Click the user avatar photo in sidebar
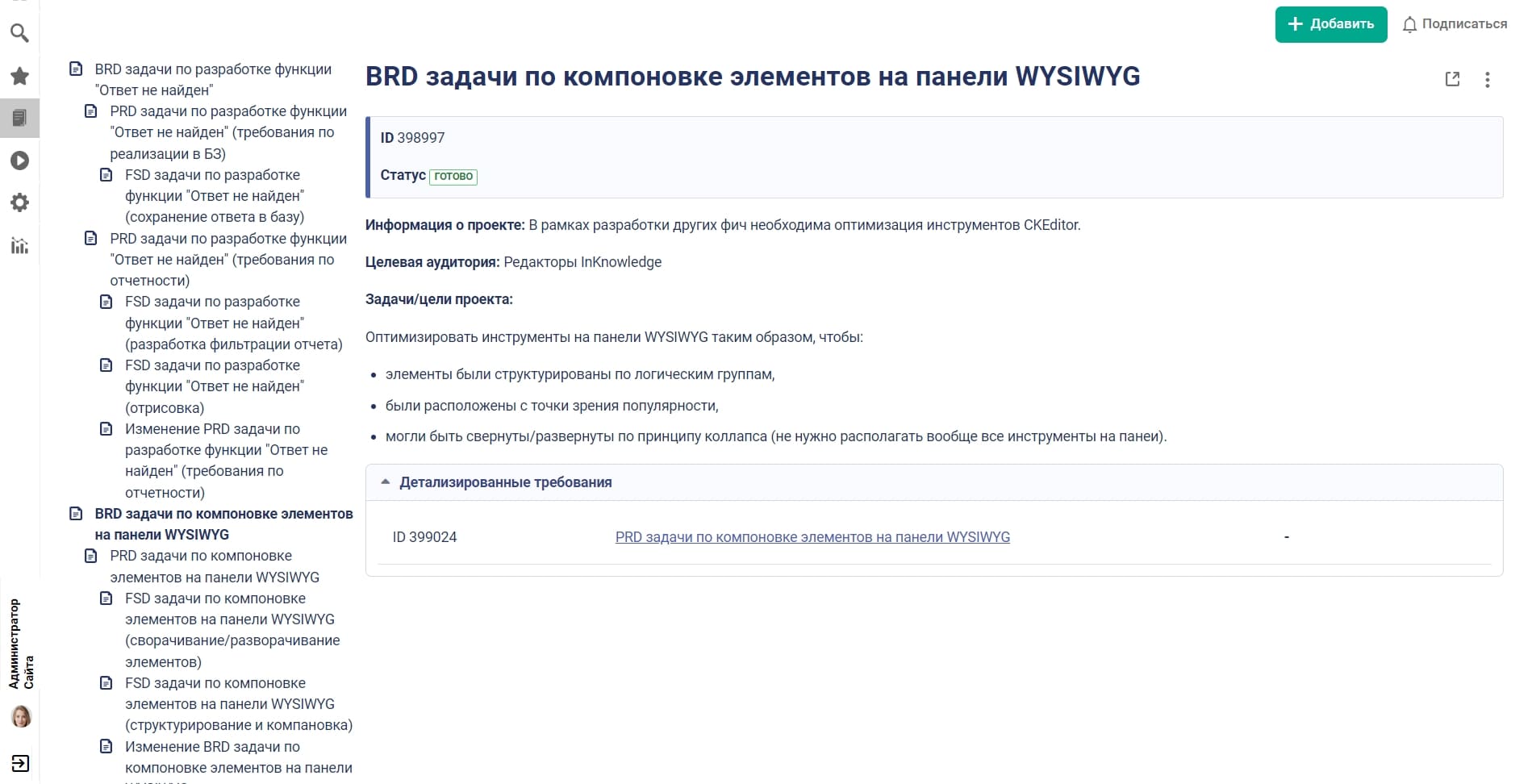The image size is (1532, 784). pyautogui.click(x=21, y=716)
